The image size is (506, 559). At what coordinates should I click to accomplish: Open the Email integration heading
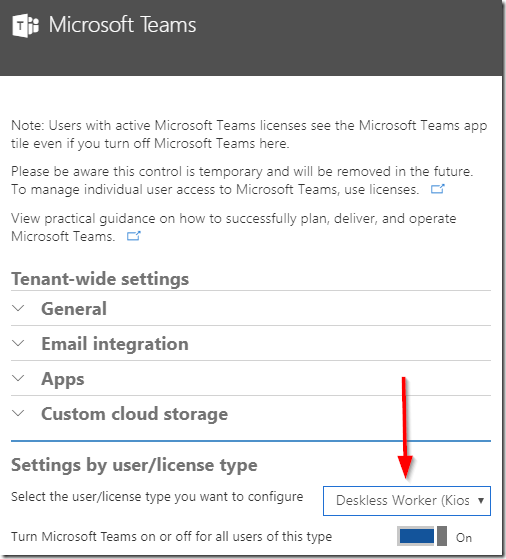(115, 344)
